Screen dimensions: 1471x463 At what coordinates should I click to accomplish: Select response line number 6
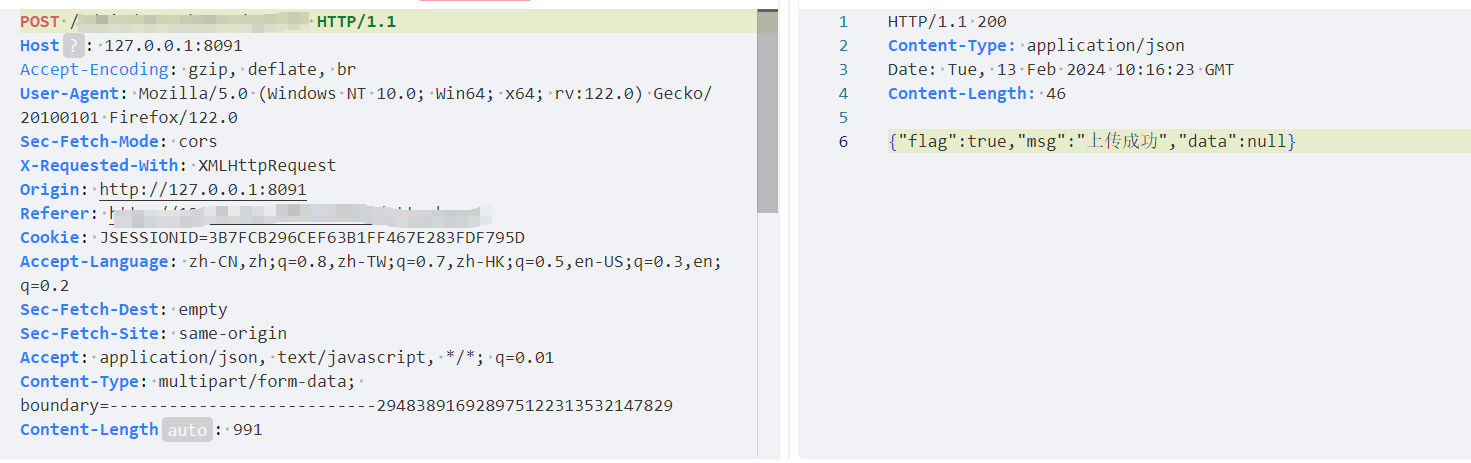843,141
